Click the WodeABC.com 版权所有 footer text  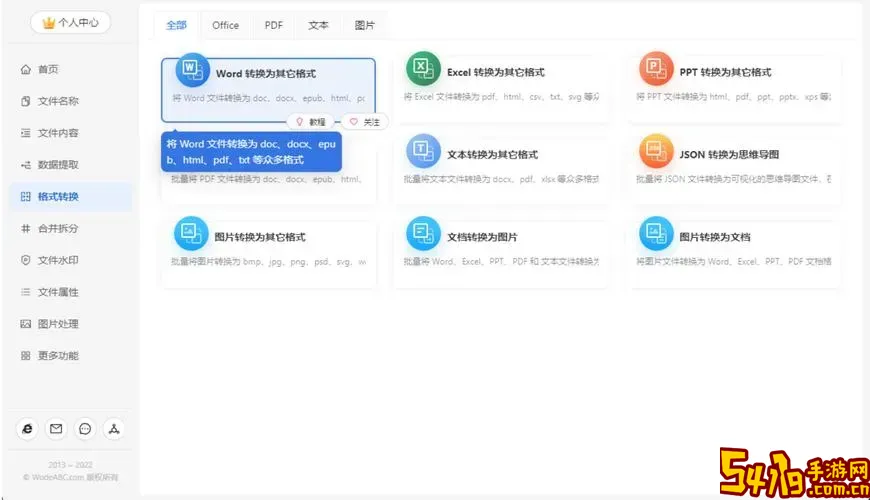coord(70,477)
